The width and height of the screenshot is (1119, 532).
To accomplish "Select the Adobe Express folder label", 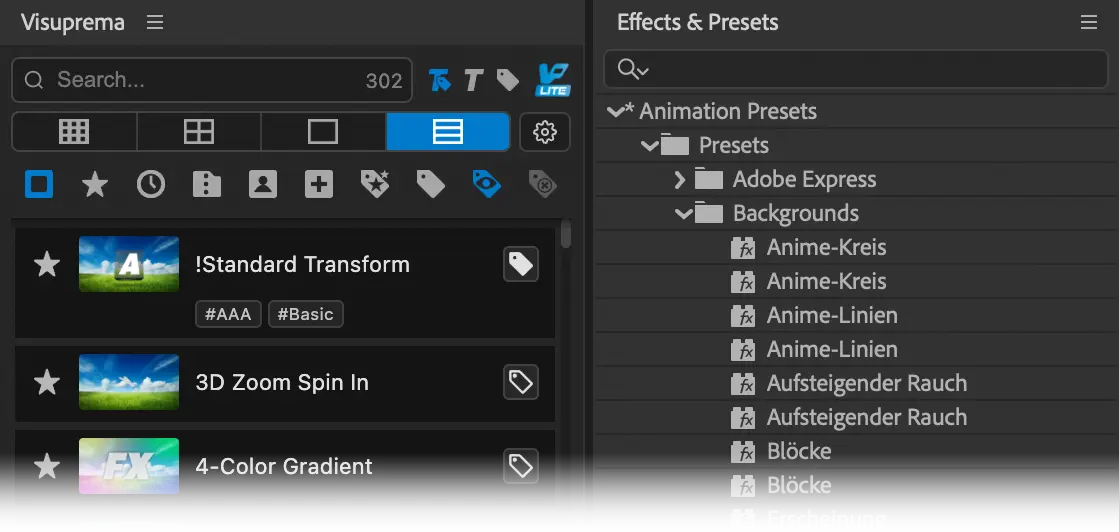I will (804, 179).
